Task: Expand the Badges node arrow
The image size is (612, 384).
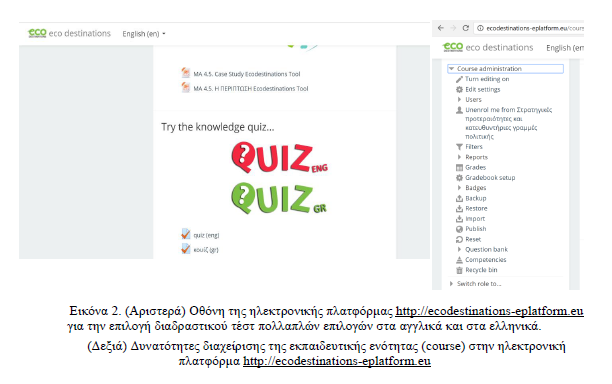Action: coord(459,188)
